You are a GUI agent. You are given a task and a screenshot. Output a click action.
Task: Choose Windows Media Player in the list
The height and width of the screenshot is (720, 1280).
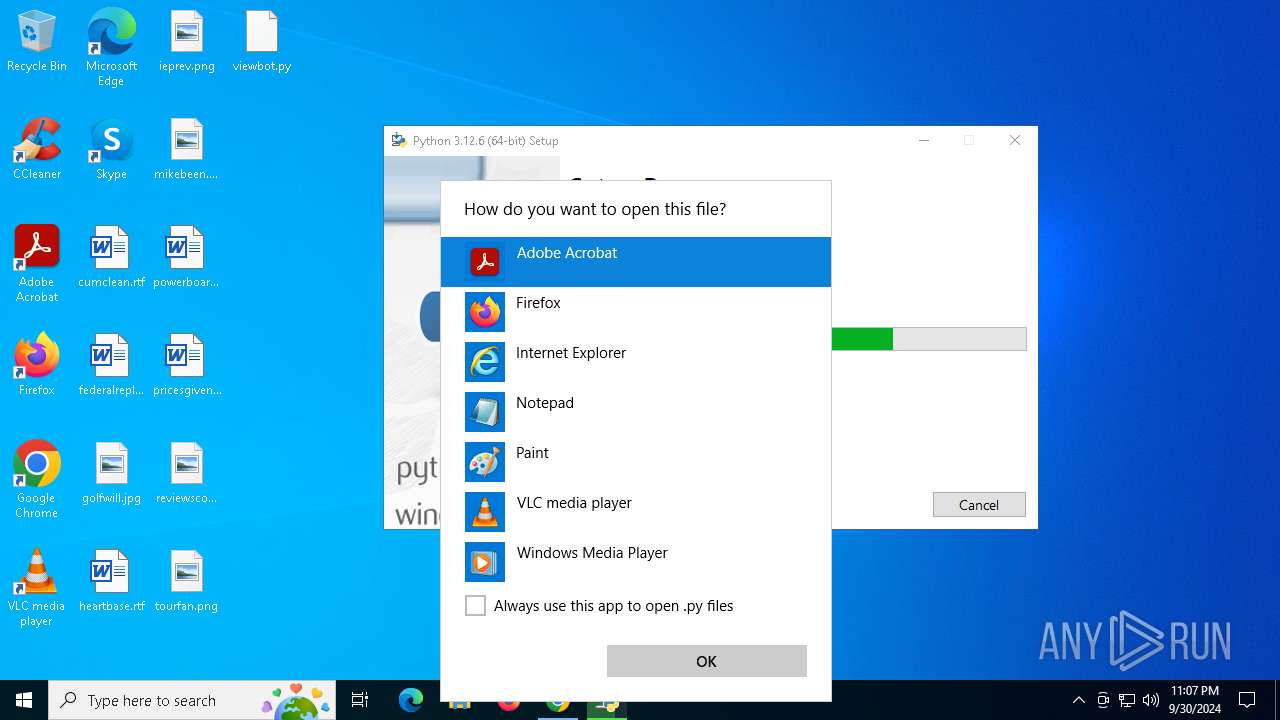tap(636, 562)
